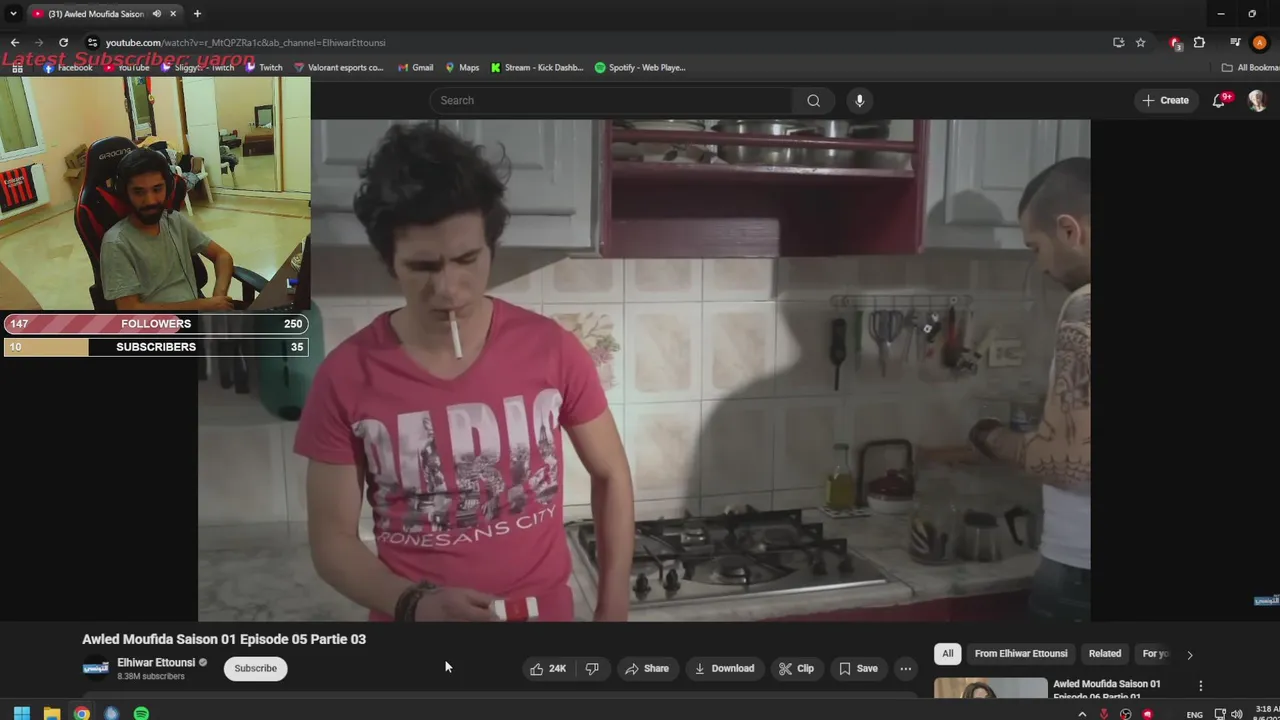Click the YouTube Create button
This screenshot has height=720, width=1280.
pyautogui.click(x=1166, y=100)
